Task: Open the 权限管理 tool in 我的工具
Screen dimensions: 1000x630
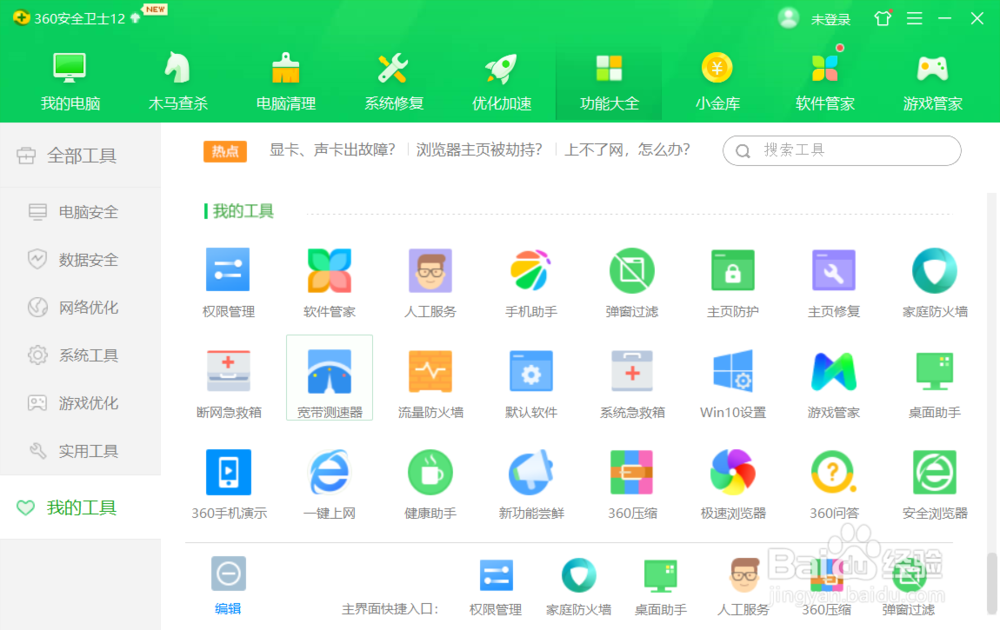Action: pos(228,282)
